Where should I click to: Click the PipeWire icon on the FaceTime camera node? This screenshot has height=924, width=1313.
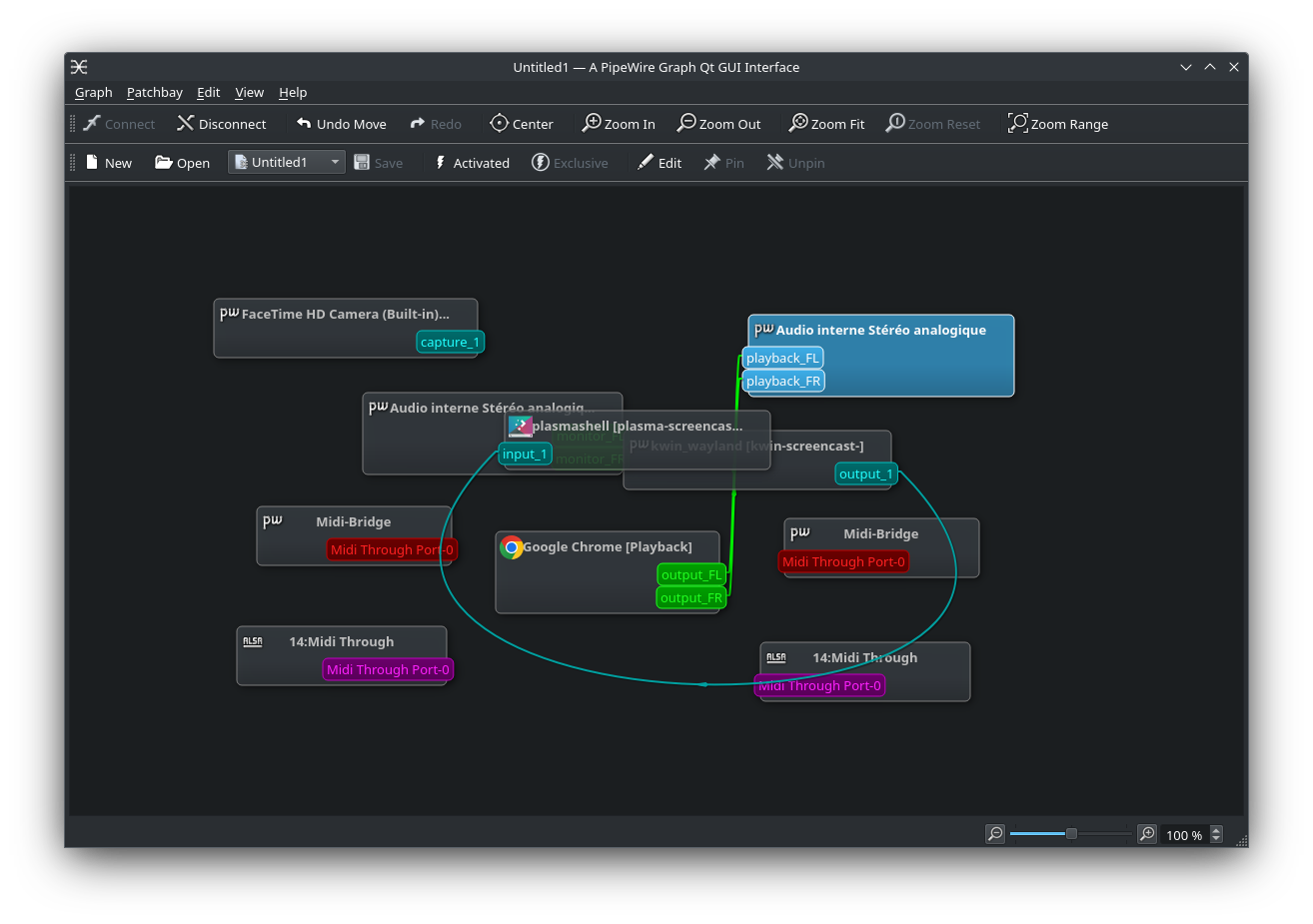coord(230,314)
